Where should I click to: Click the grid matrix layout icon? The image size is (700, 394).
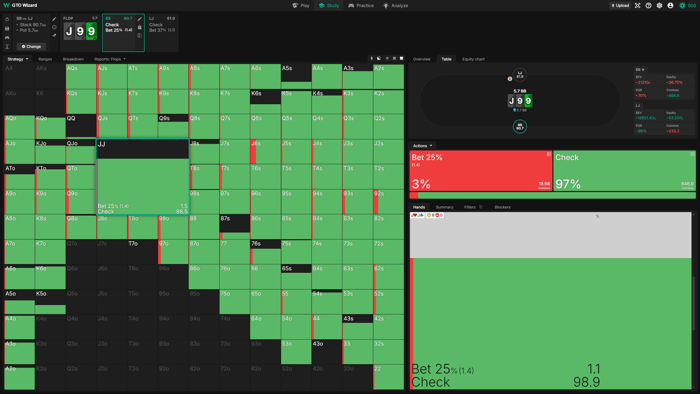[394, 58]
